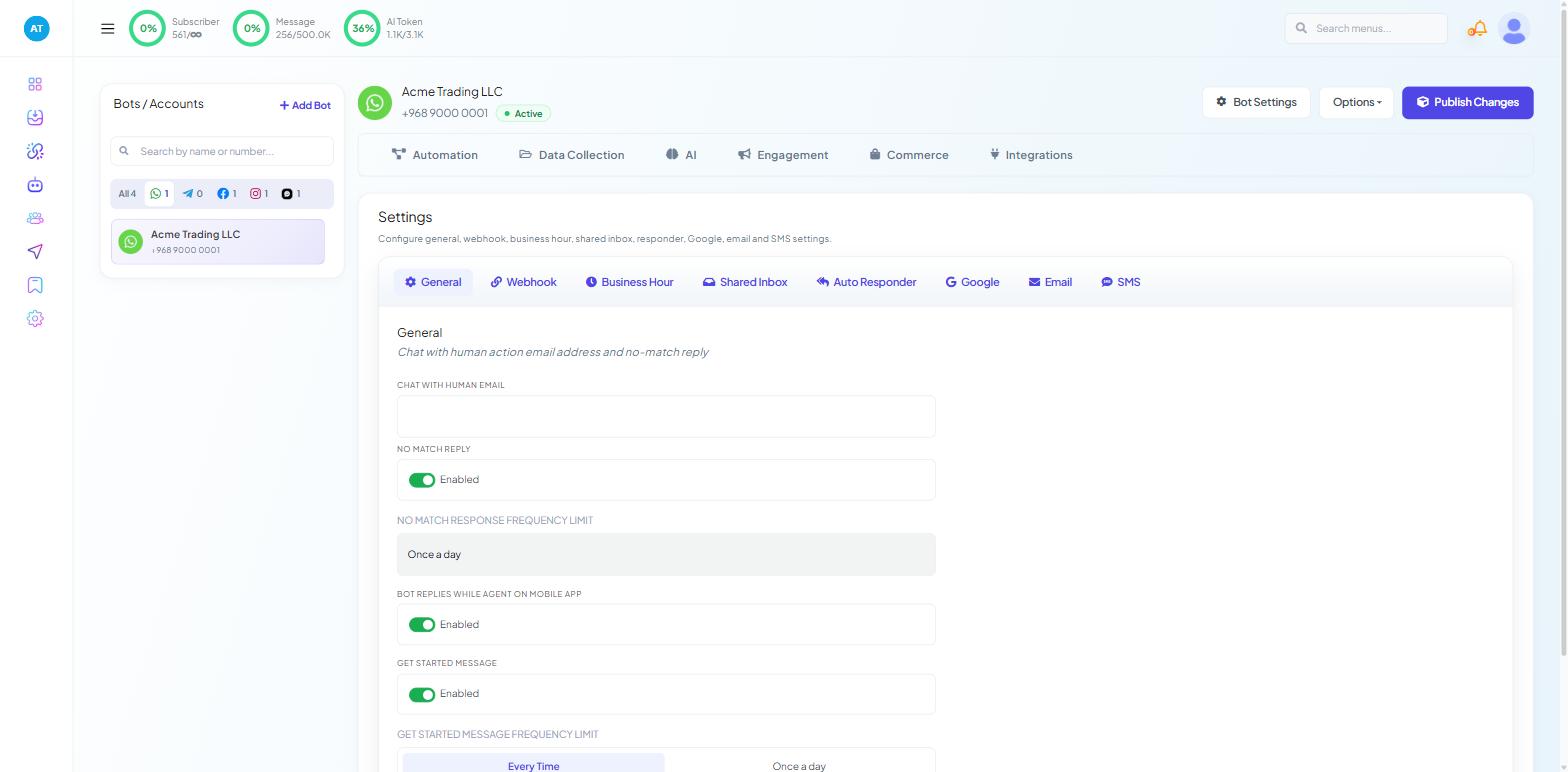Screen dimensions: 1568x772
Task: Focus the Chat With Human Email field
Action: (666, 416)
